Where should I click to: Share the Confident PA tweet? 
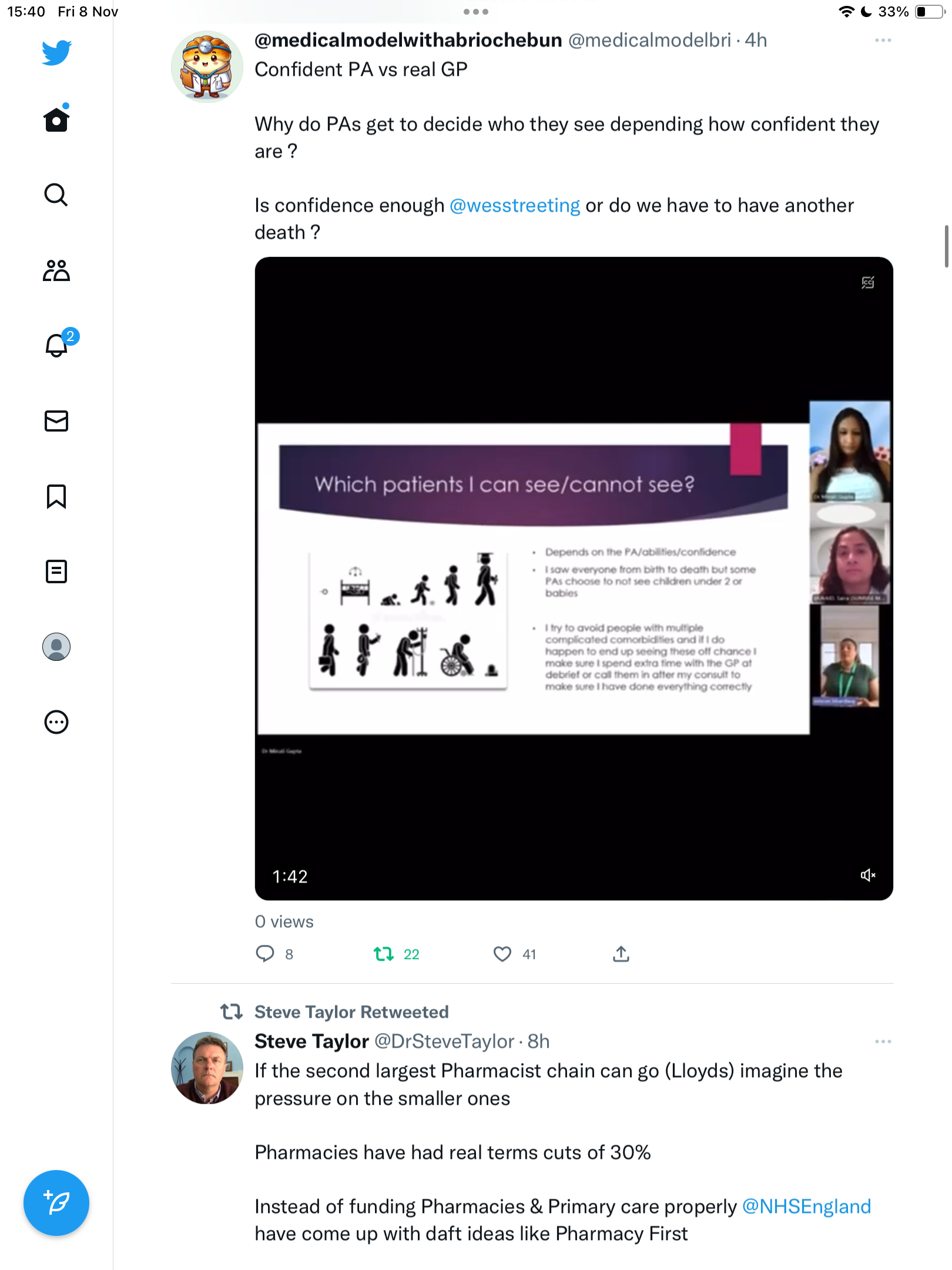click(x=621, y=954)
